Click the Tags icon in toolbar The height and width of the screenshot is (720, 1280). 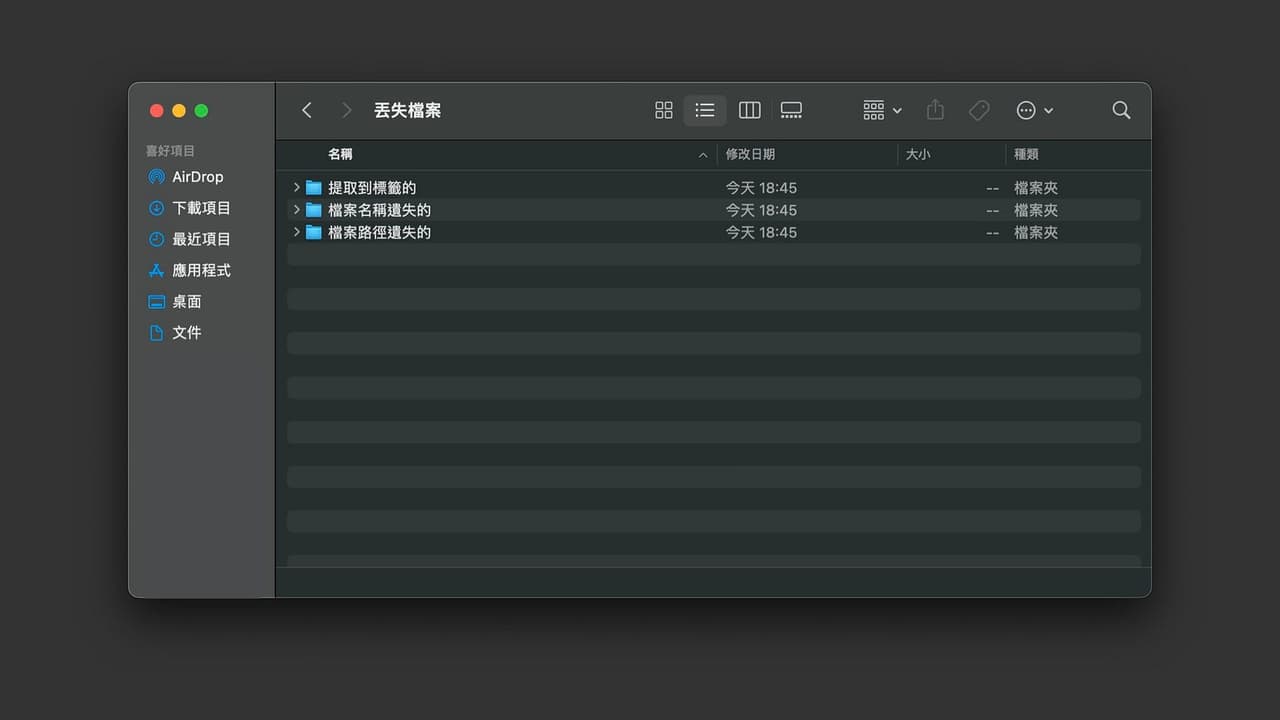[980, 110]
